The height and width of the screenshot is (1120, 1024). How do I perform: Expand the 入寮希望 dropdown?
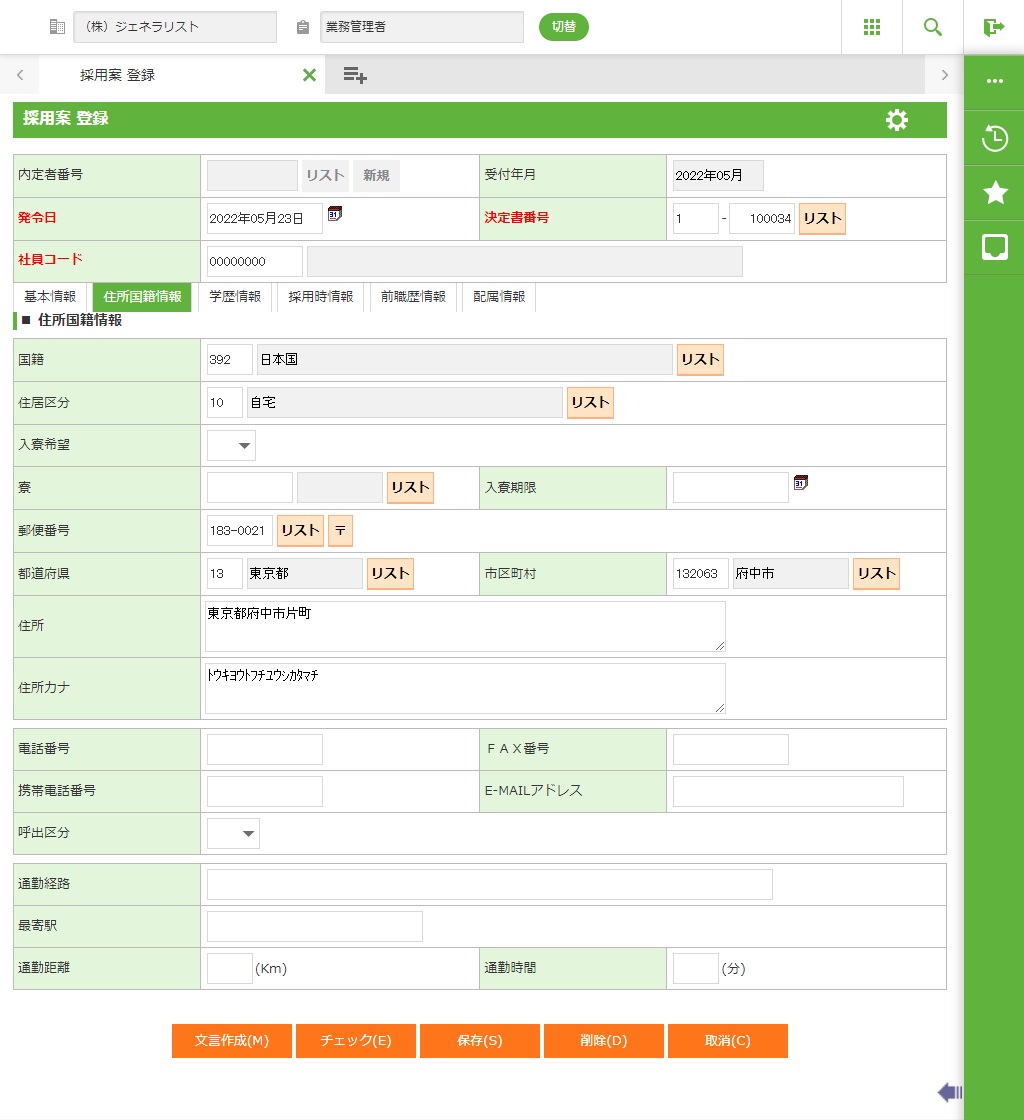[232, 446]
